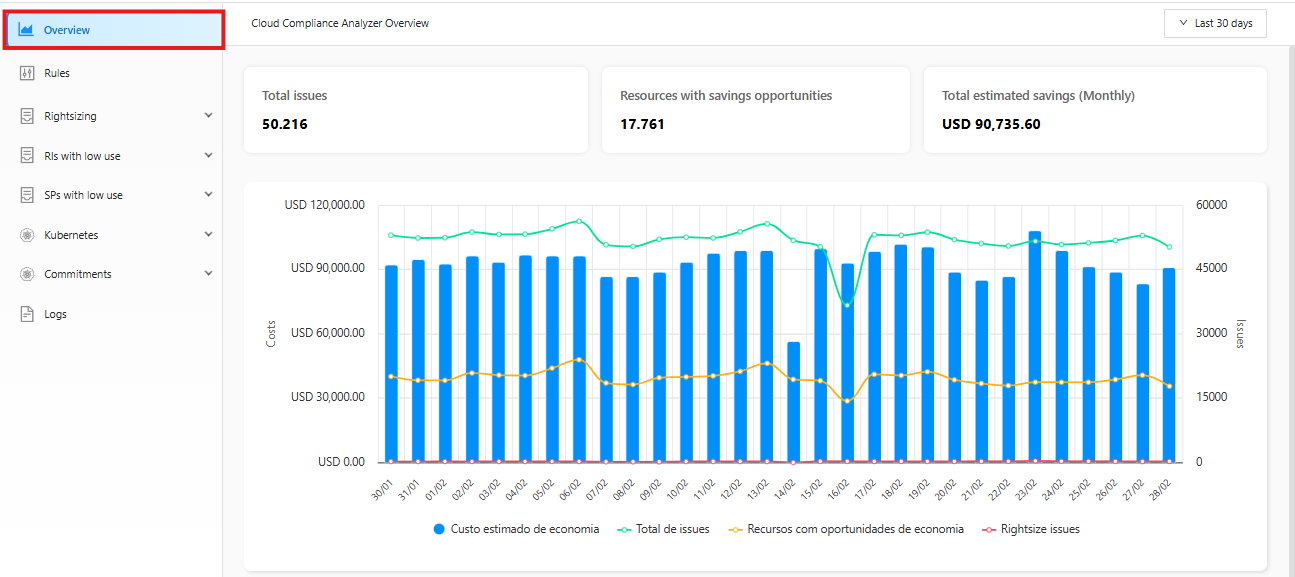This screenshot has height=577, width=1295.
Task: Expand the Commitments section chevron
Action: [208, 274]
